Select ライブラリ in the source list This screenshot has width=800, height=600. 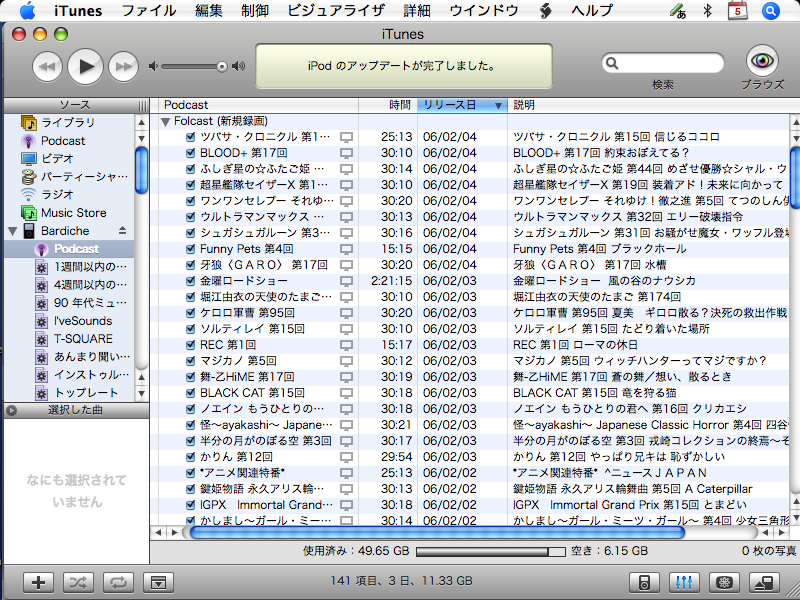[68, 122]
